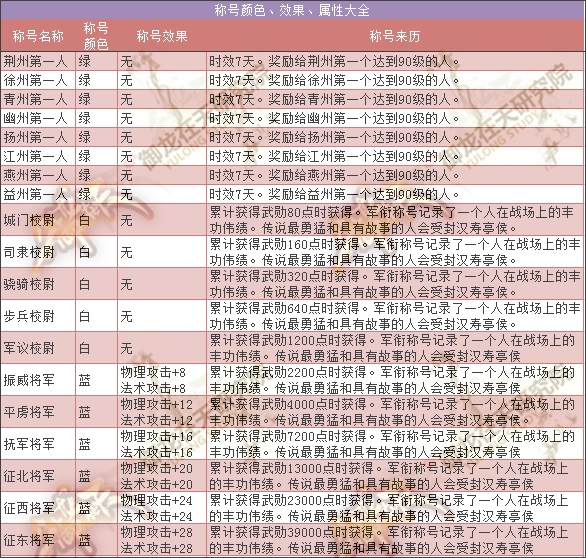Viewport: 586px width, 558px height.
Task: Click the 城门校尉 title name
Action: point(29,220)
